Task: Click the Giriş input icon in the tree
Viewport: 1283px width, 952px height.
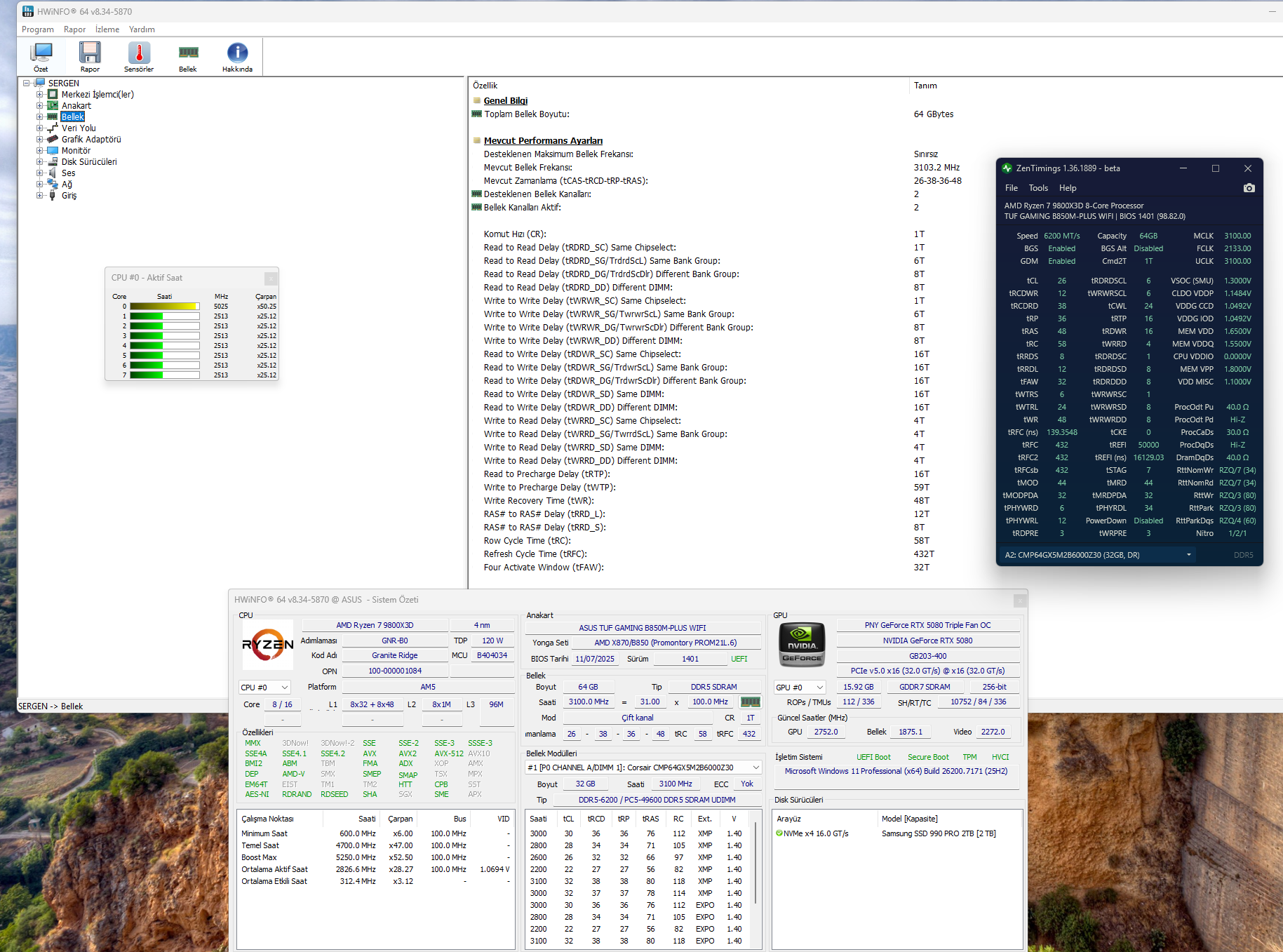Action: coord(53,195)
